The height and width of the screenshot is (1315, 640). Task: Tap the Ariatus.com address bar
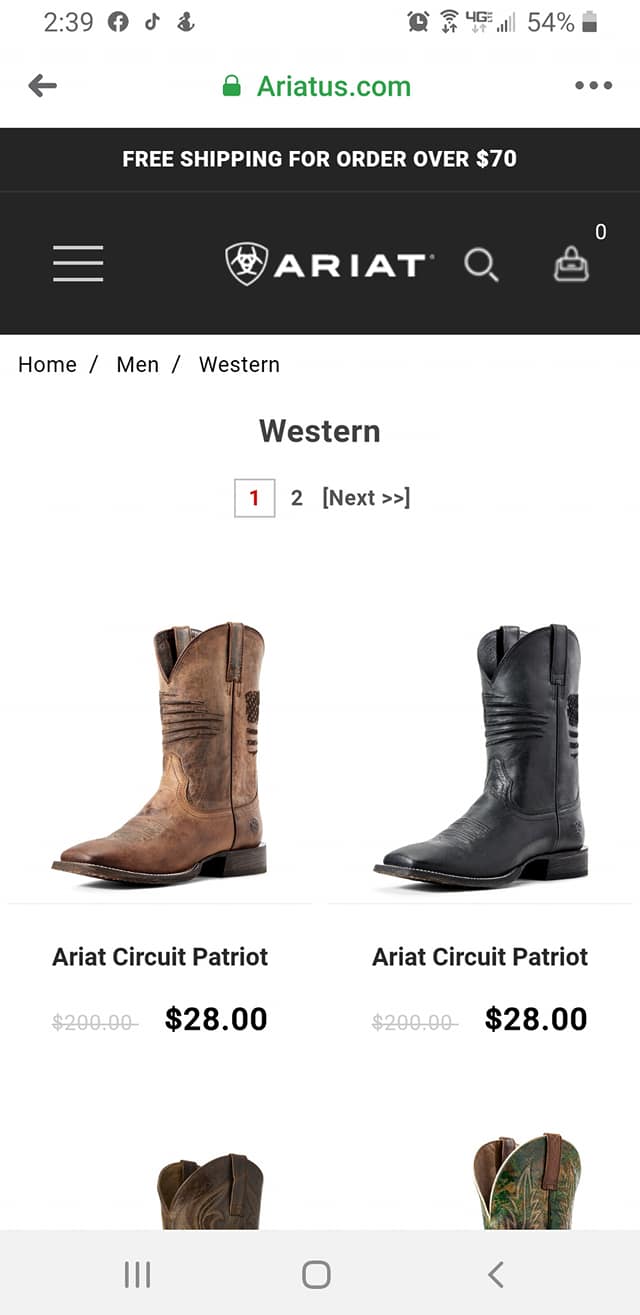click(x=333, y=86)
